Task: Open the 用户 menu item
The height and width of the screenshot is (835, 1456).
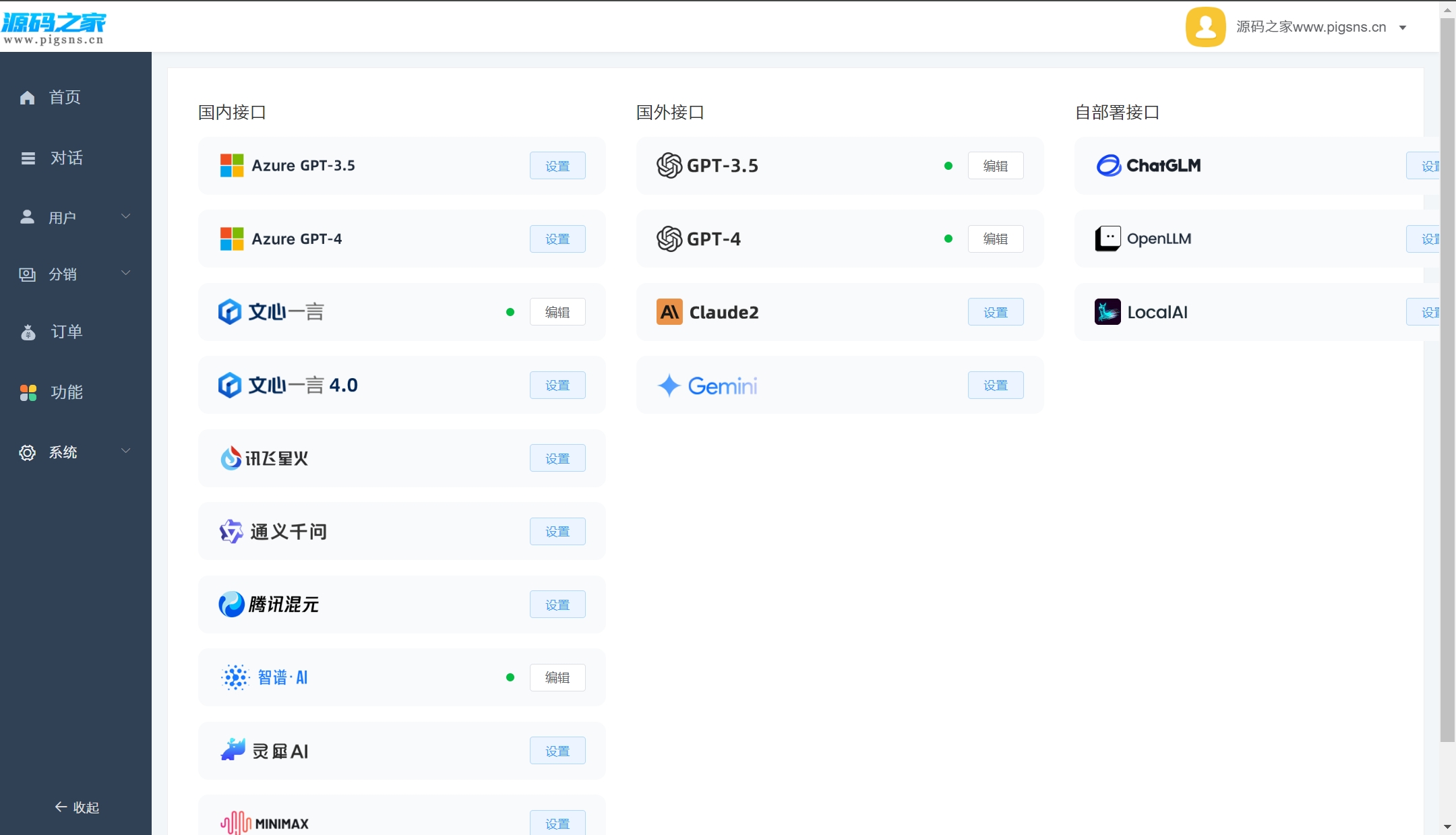Action: (75, 217)
